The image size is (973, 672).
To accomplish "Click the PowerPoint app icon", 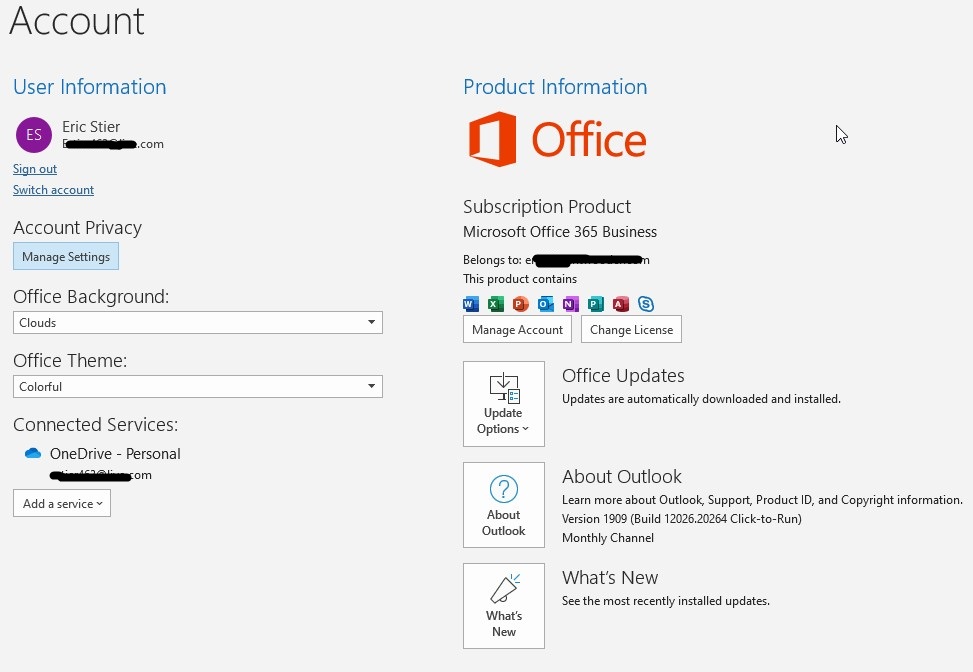I will [x=521, y=304].
